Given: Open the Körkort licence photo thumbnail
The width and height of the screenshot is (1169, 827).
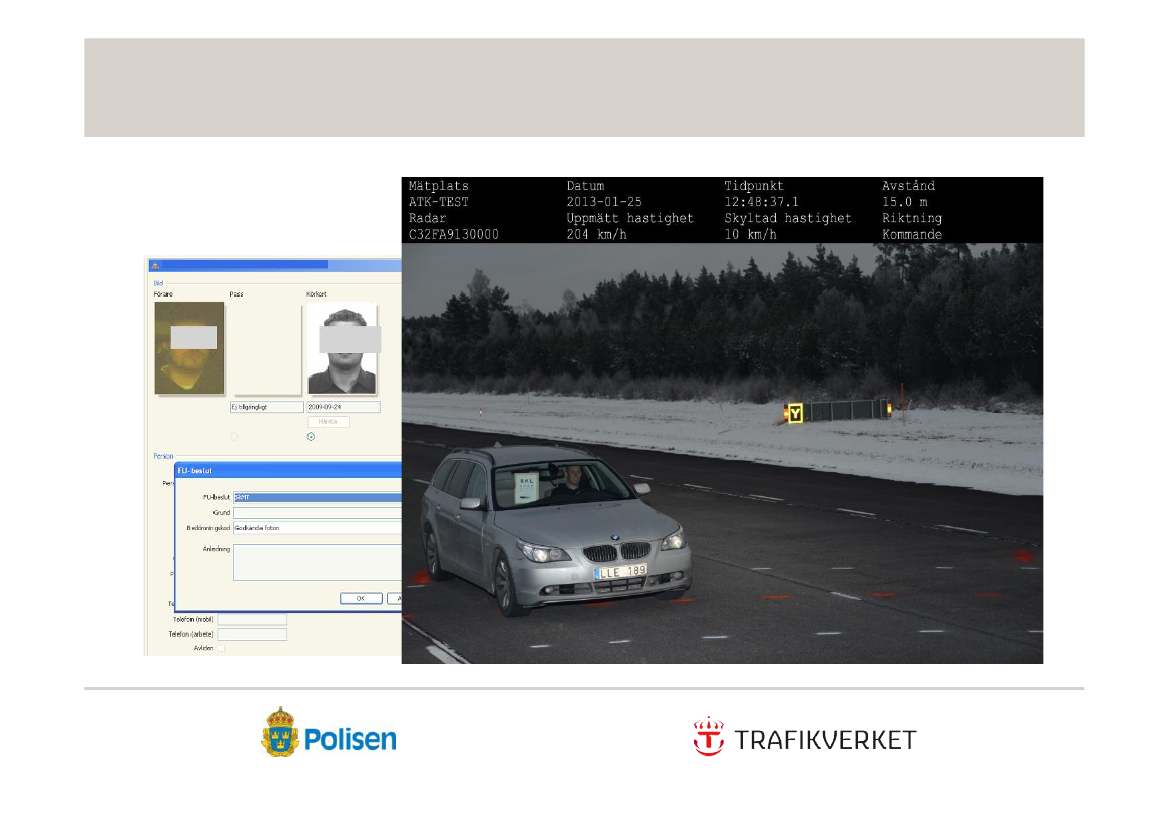Looking at the screenshot, I should coord(342,348).
